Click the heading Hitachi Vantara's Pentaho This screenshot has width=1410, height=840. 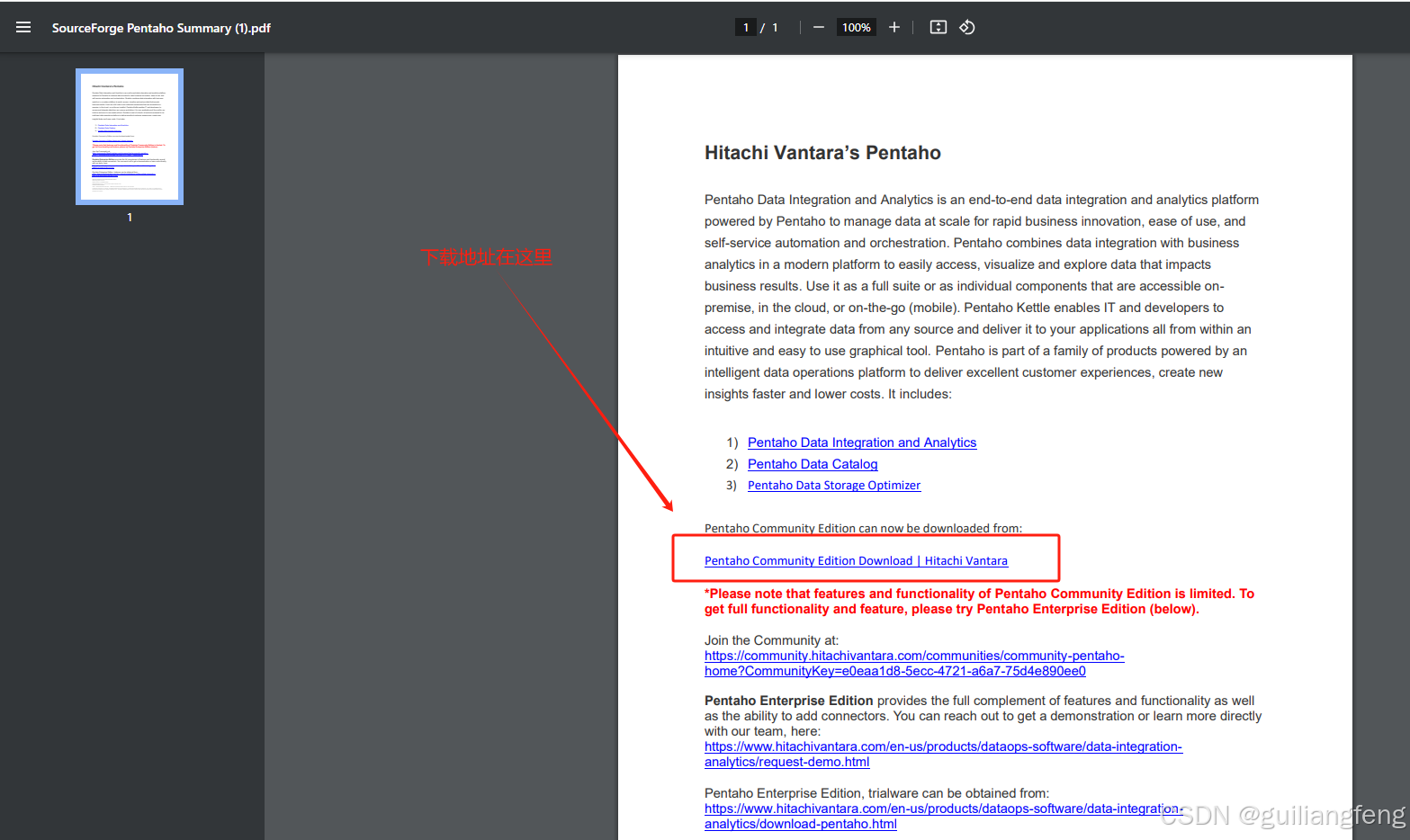(822, 153)
